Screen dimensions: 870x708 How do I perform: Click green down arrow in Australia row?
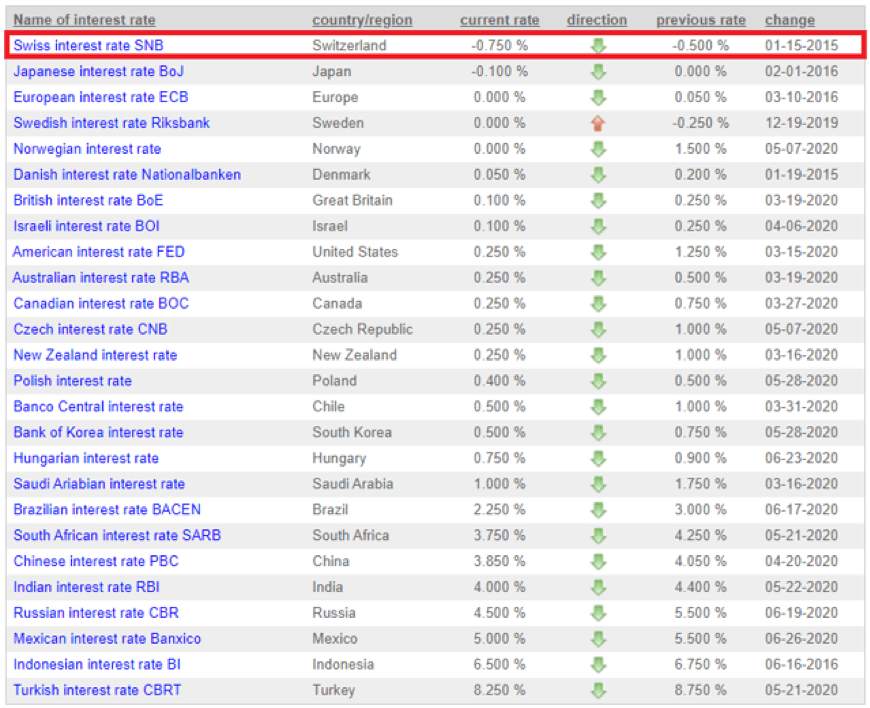tap(598, 278)
